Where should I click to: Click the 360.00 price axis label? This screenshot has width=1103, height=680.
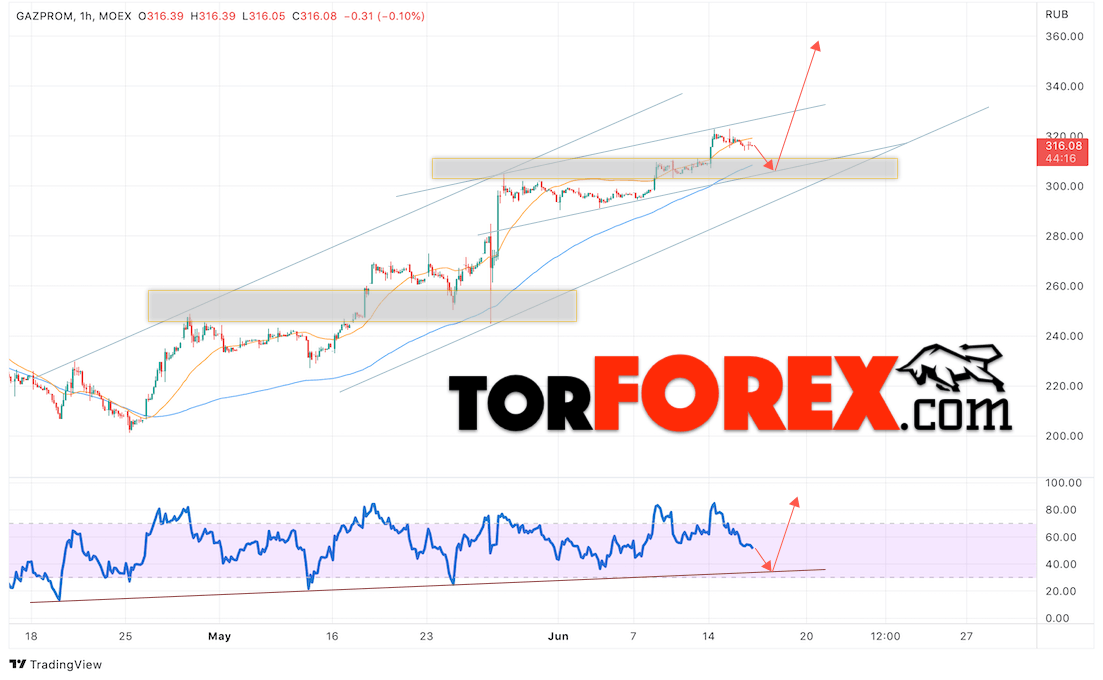pyautogui.click(x=1064, y=37)
